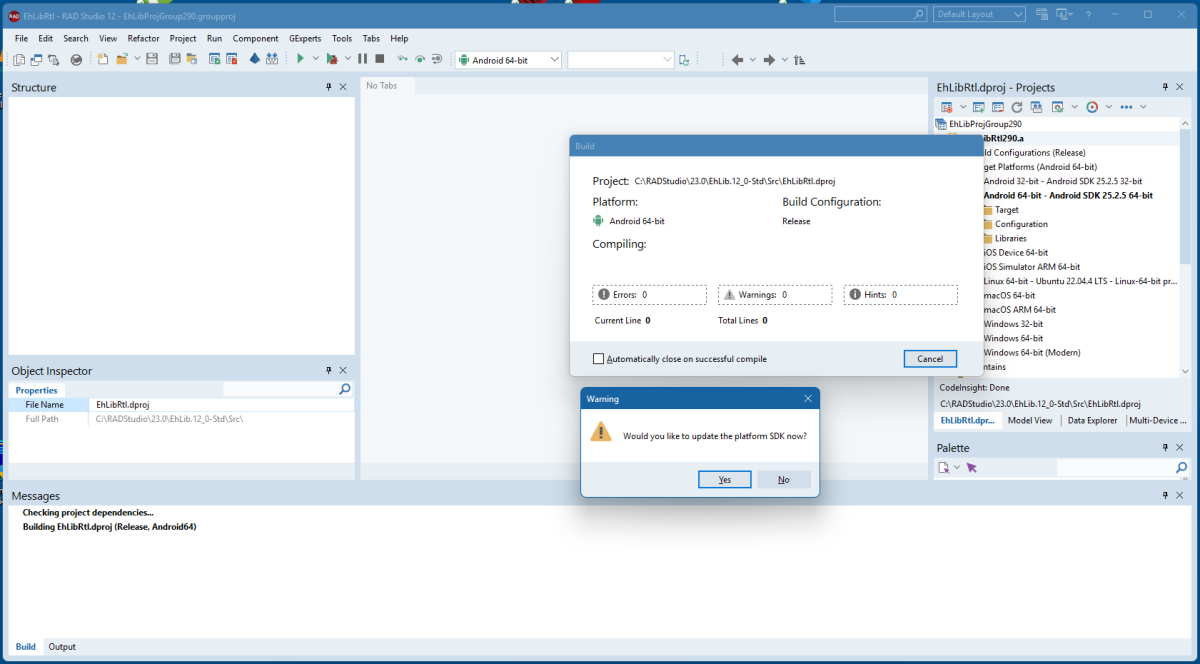
Task: Switch to the Model View tab
Action: pos(1030,421)
